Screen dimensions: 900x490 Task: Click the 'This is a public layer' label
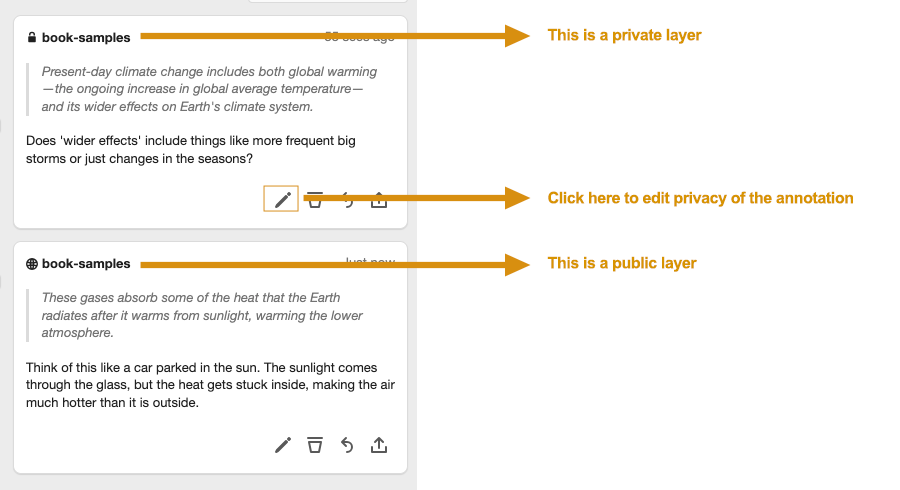coord(621,263)
